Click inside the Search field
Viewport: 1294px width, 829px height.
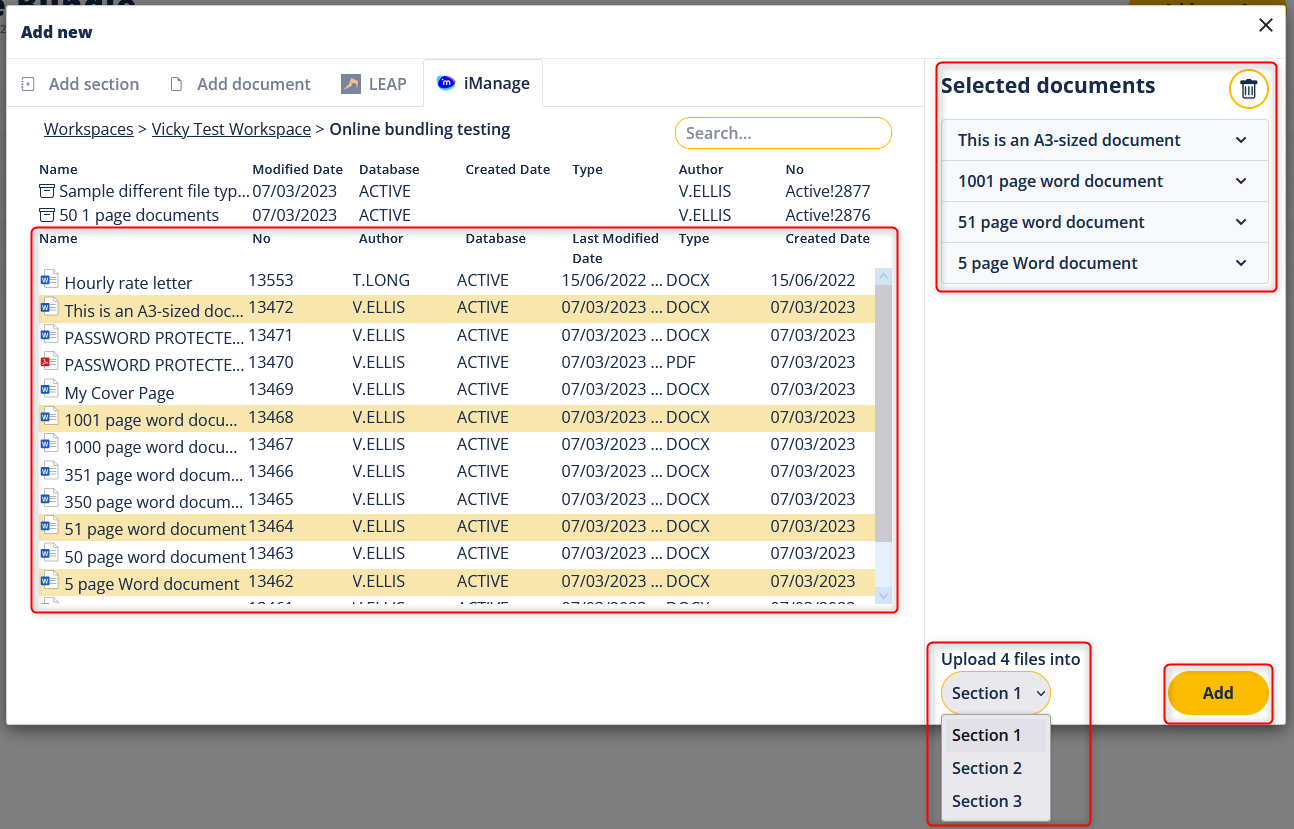point(783,133)
